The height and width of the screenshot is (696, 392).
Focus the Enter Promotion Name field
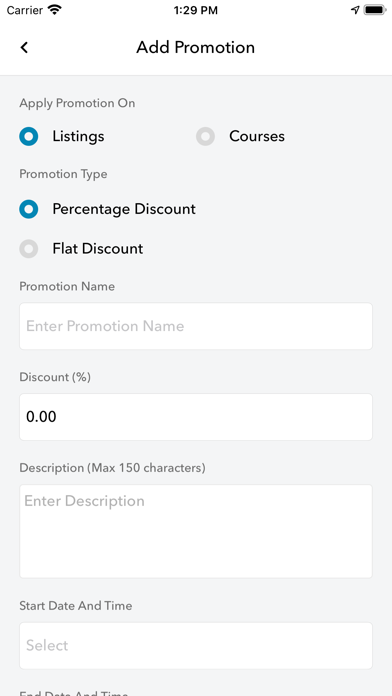(196, 326)
